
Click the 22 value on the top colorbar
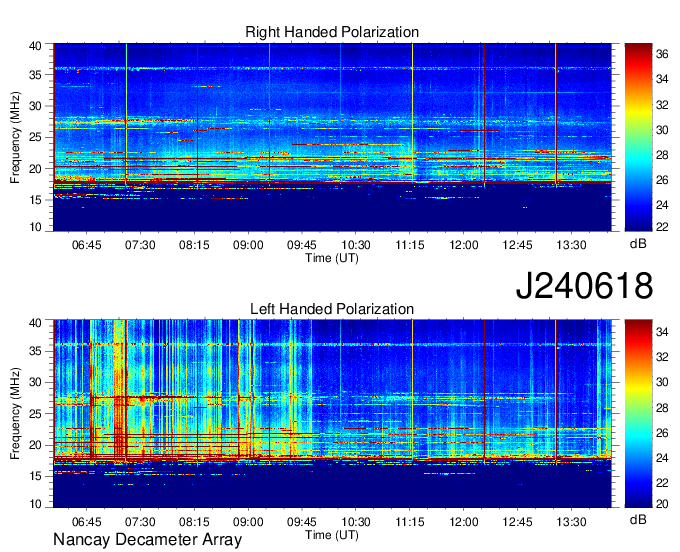(662, 227)
